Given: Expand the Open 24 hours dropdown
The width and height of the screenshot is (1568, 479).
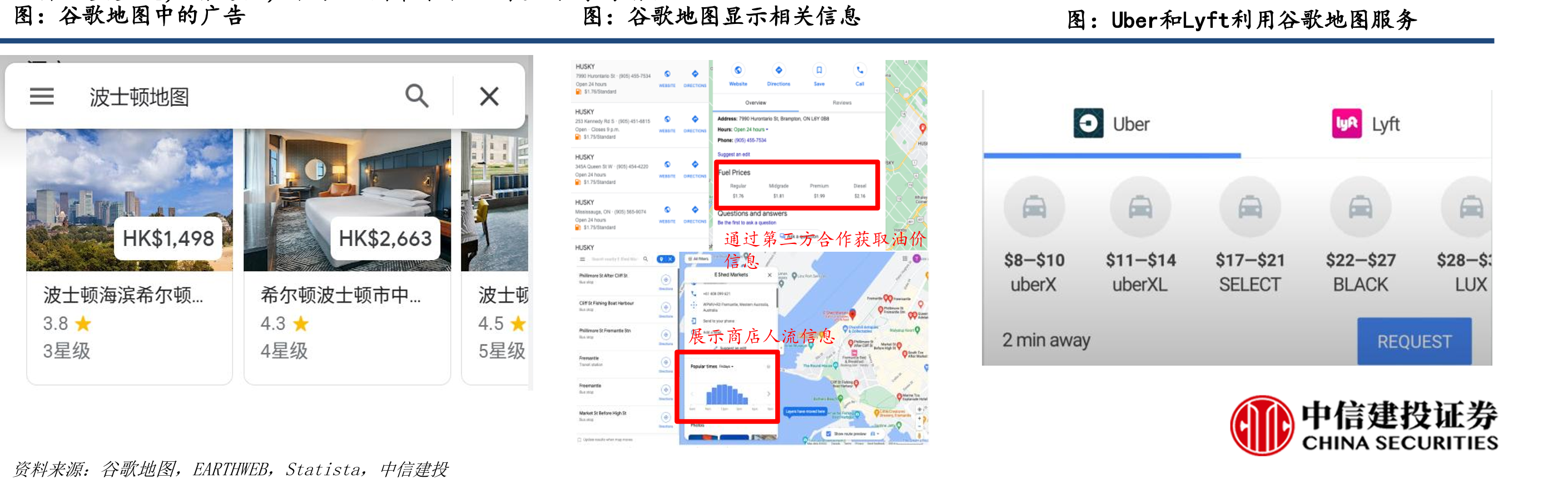Looking at the screenshot, I should (751, 129).
